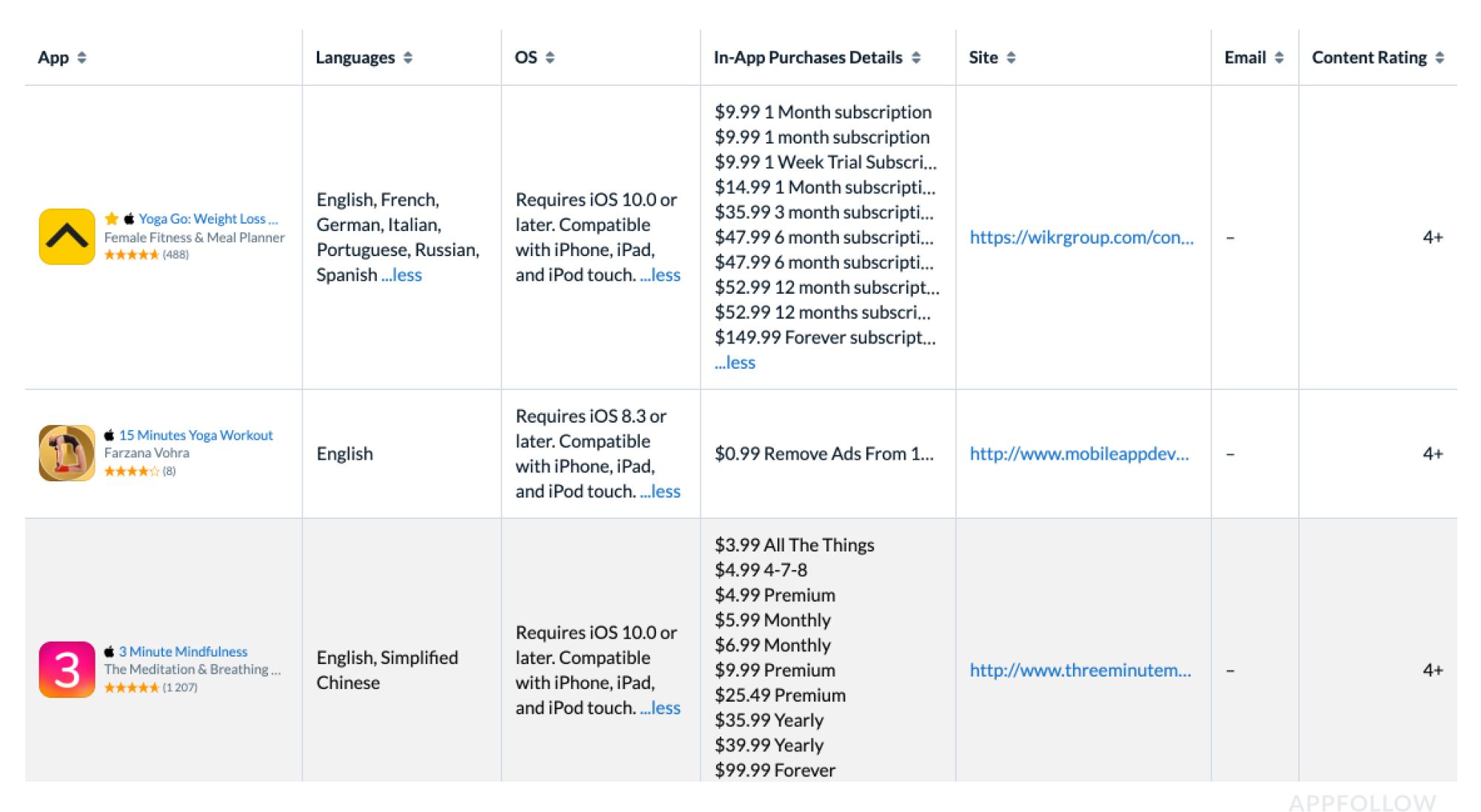1481x812 pixels.
Task: Collapse Yoga Go languages list with less
Action: 401,275
